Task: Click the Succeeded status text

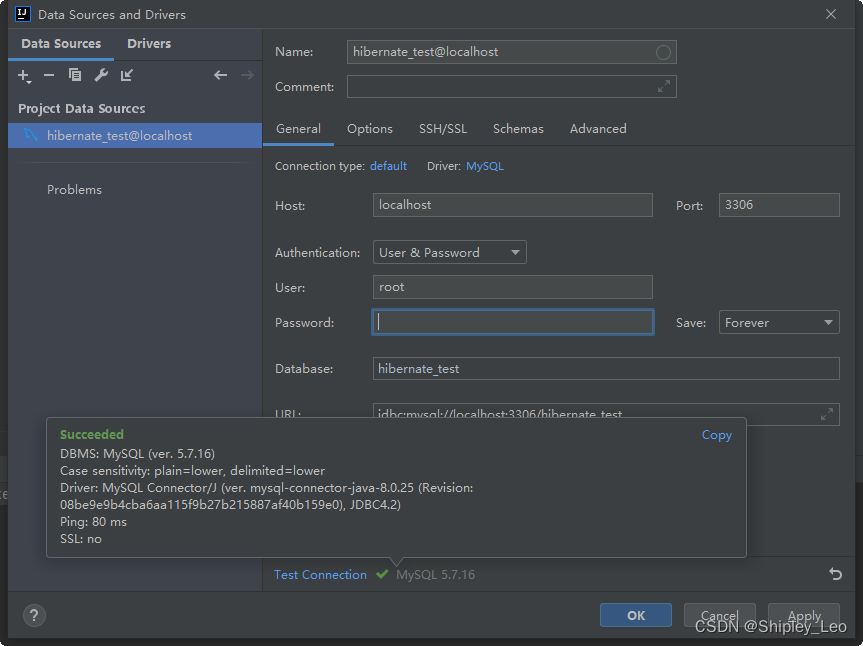Action: point(92,435)
